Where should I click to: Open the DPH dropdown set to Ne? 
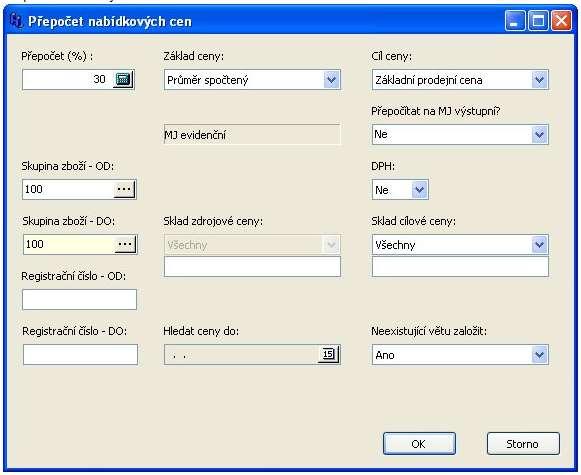click(x=419, y=190)
